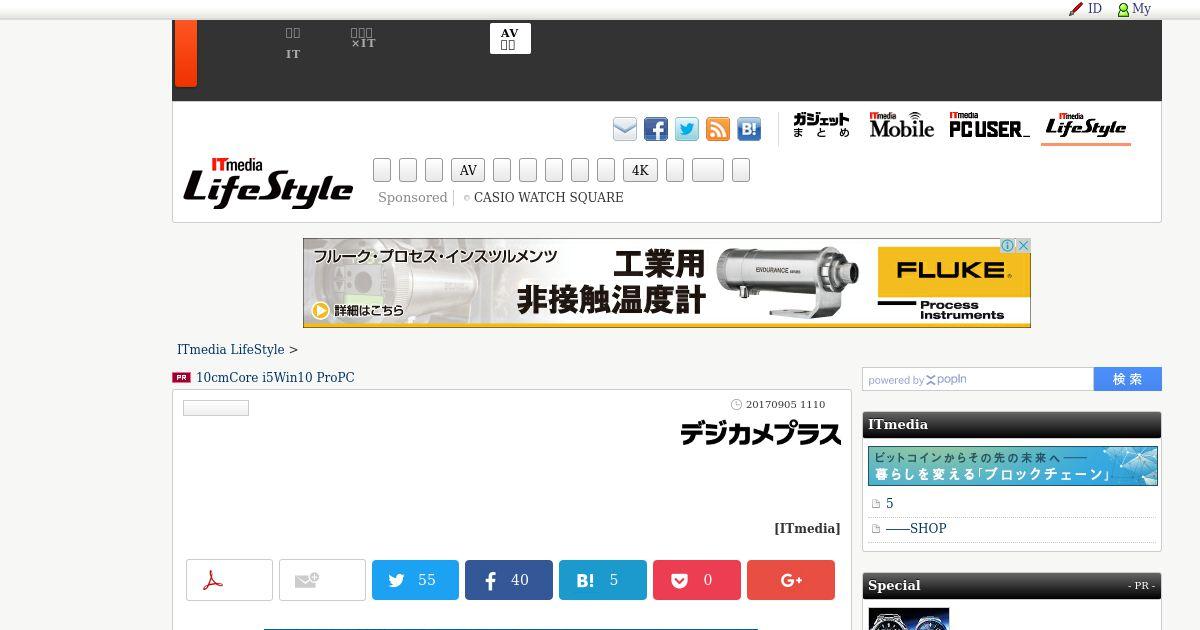Click the [ITmedia] author credit
Image resolution: width=1200 pixels, height=630 pixels.
point(807,529)
